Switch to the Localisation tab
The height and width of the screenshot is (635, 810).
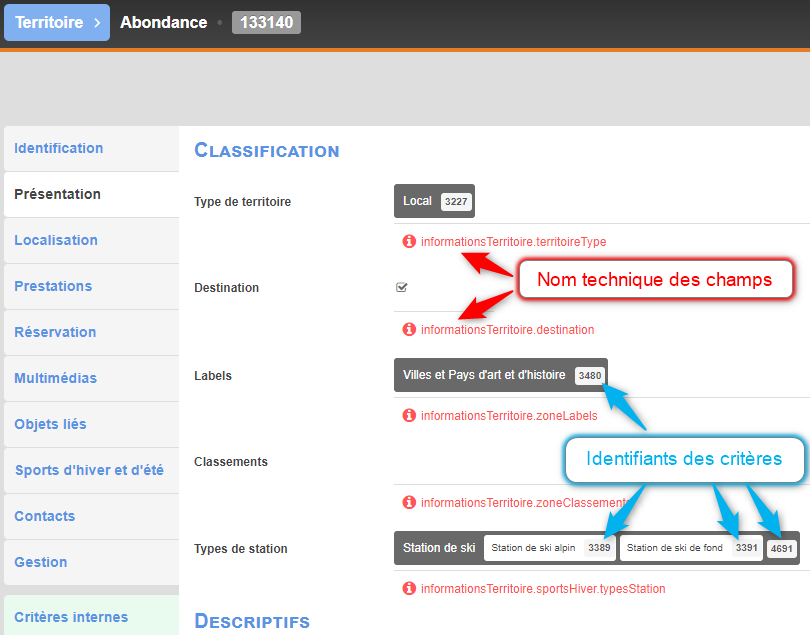91,240
